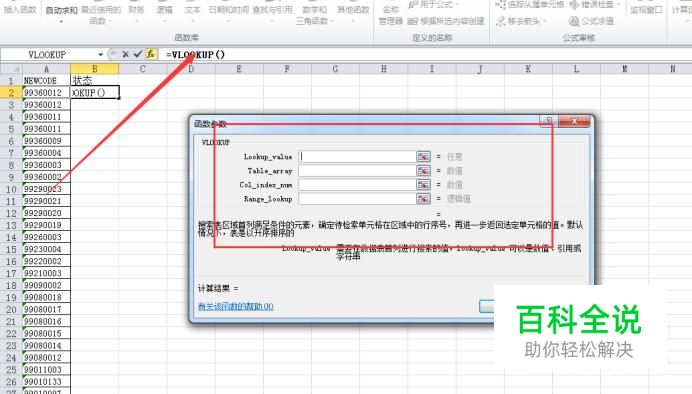Click the Col_index_num input field
The height and width of the screenshot is (394, 692).
click(x=357, y=185)
